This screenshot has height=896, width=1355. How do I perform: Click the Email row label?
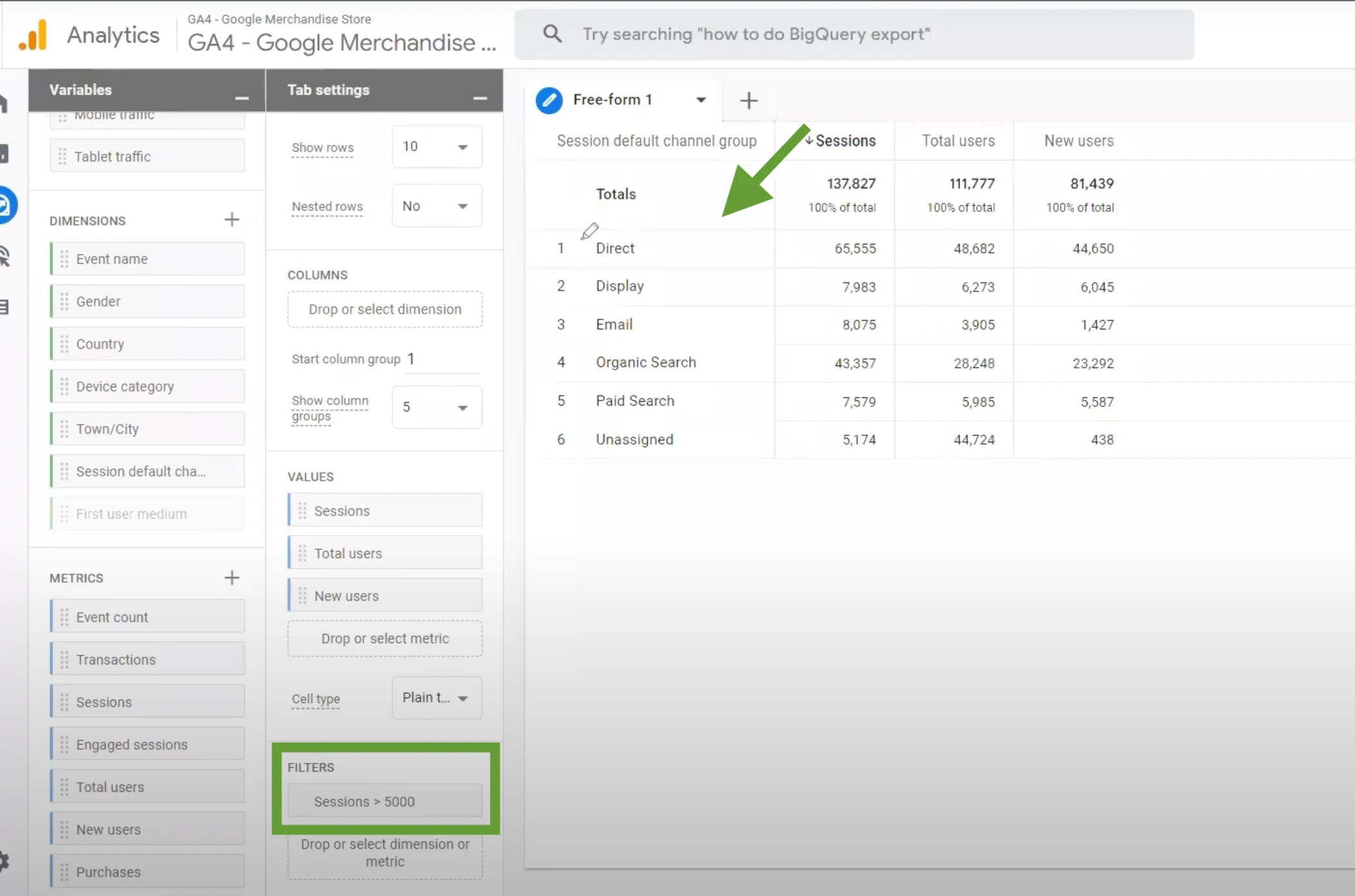[614, 324]
